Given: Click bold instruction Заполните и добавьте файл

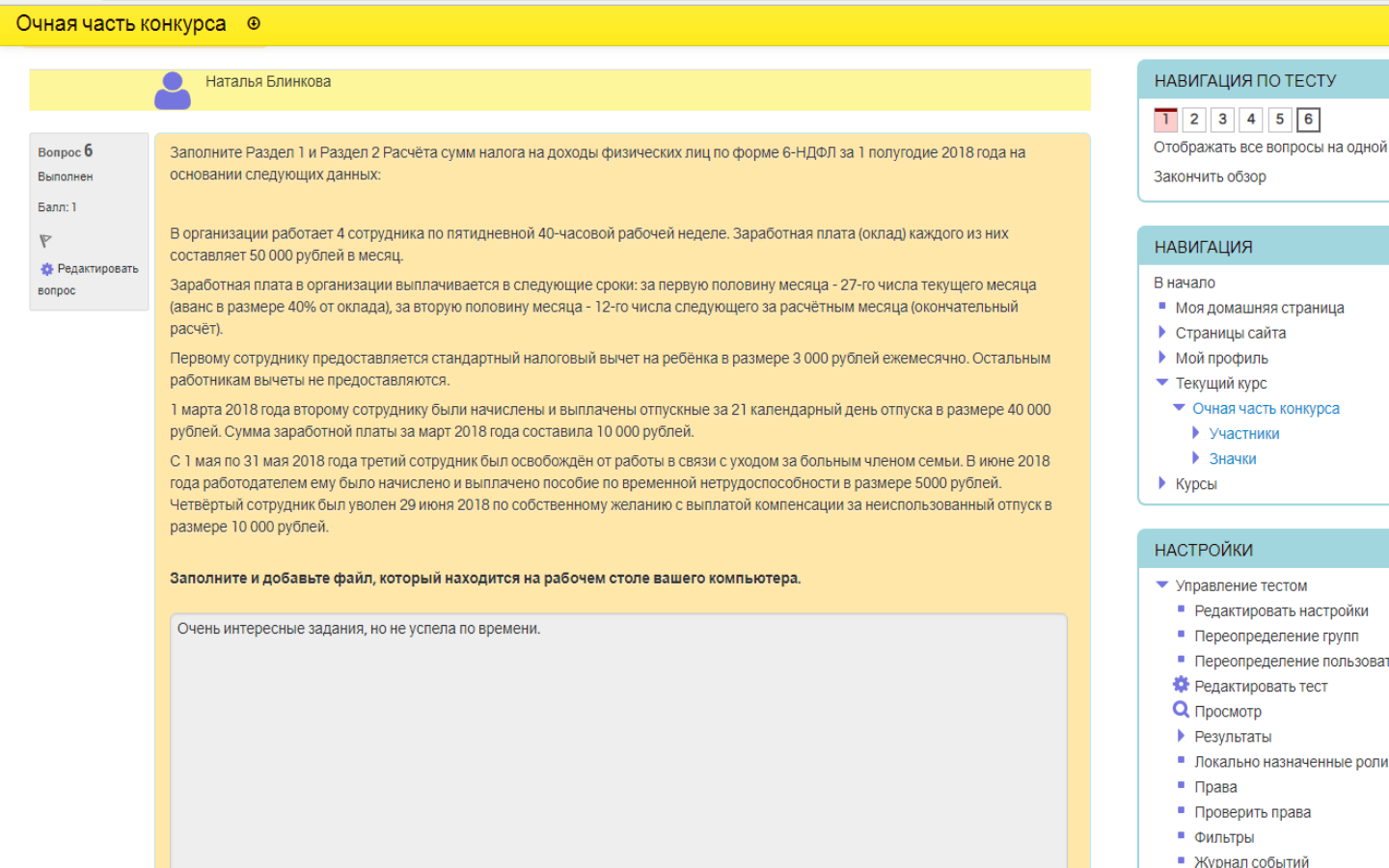Looking at the screenshot, I should coord(485,578).
